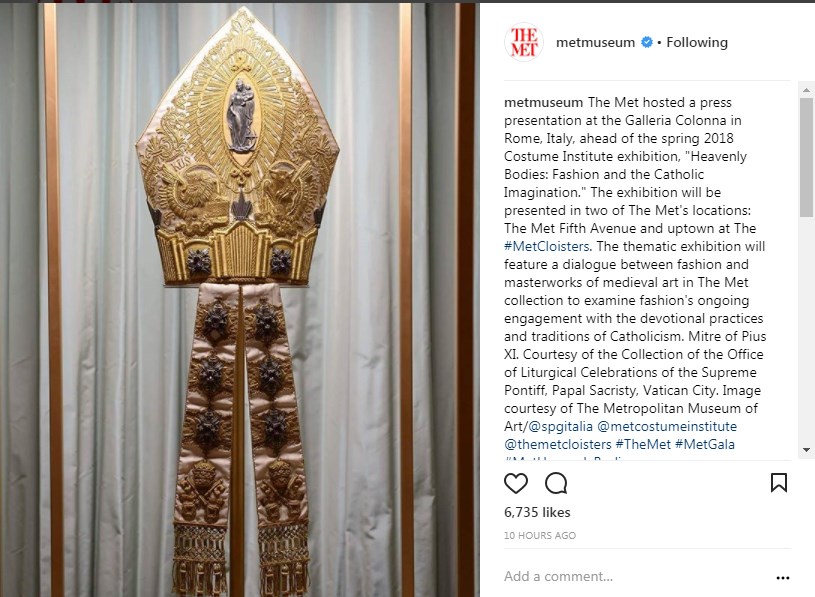Viewport: 815px width, 597px height.
Task: Click scrollbar up arrow in caption
Action: 806,90
